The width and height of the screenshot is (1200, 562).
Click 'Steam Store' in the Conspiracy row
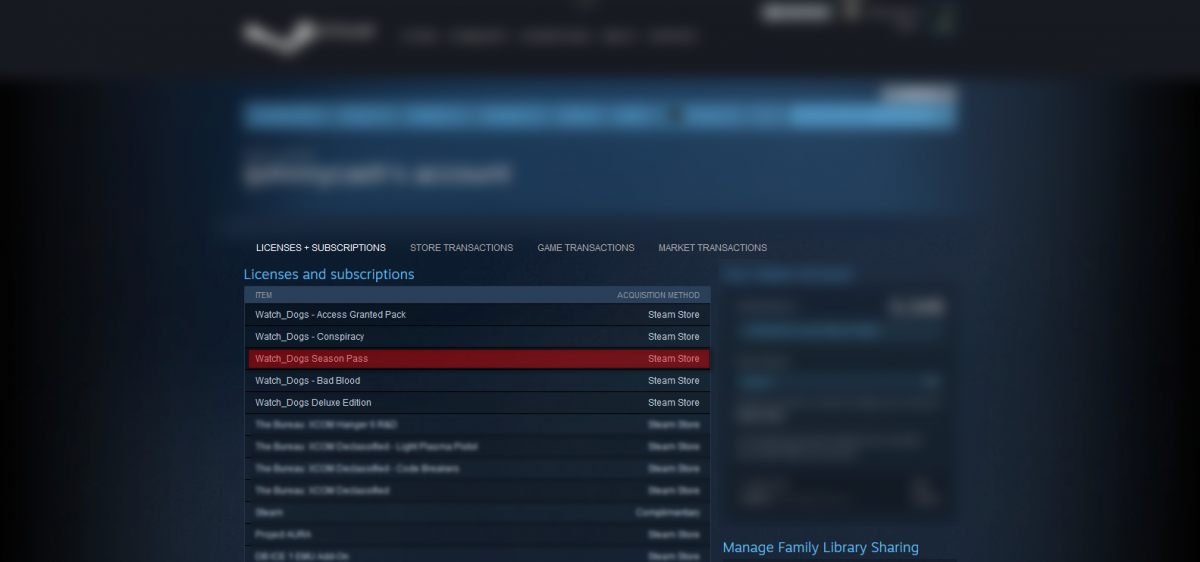click(x=673, y=337)
